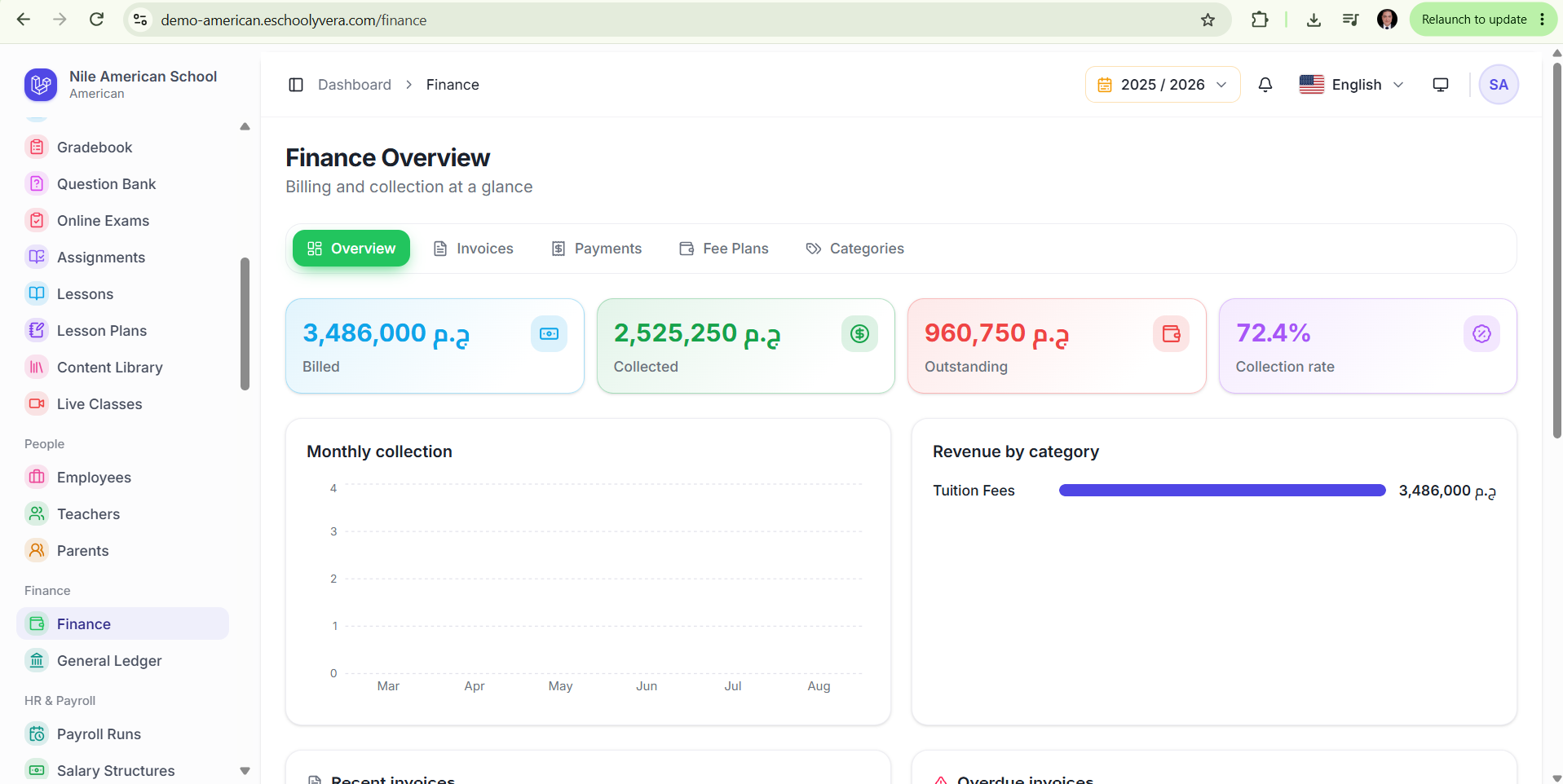
Task: Click the Employees sidebar icon
Action: point(37,477)
